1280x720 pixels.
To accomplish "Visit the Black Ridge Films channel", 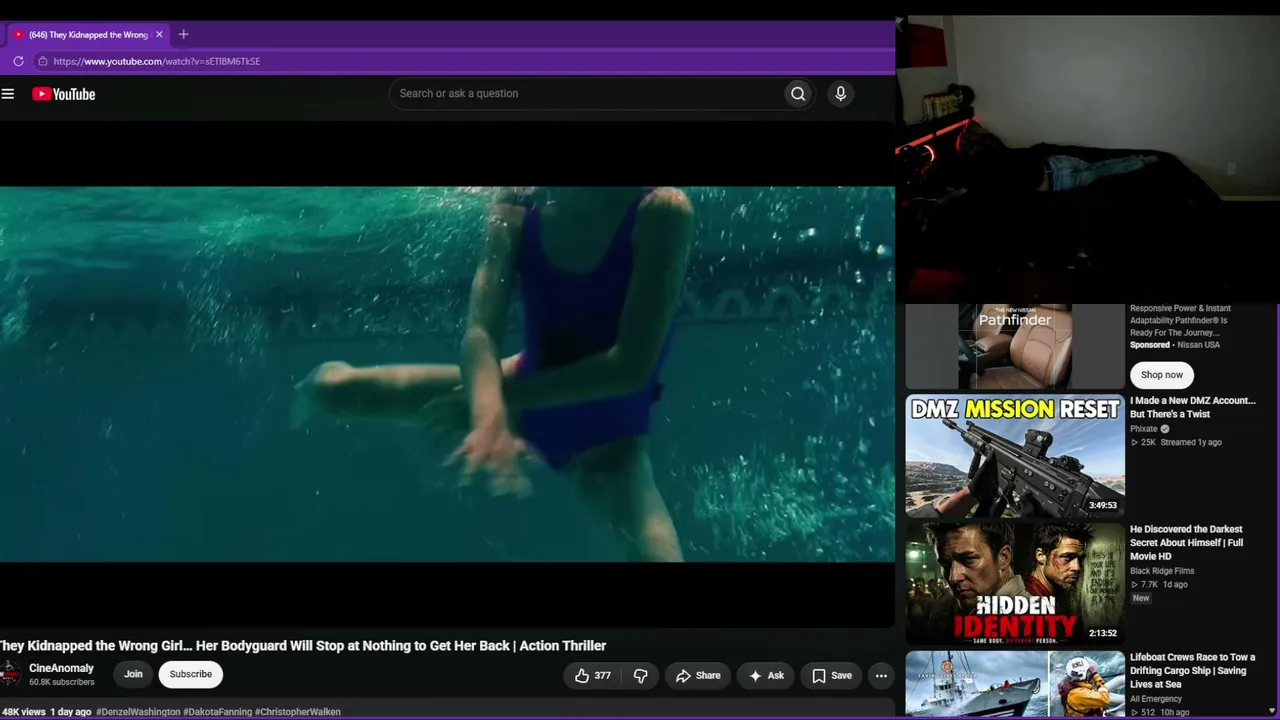I will tap(1162, 571).
